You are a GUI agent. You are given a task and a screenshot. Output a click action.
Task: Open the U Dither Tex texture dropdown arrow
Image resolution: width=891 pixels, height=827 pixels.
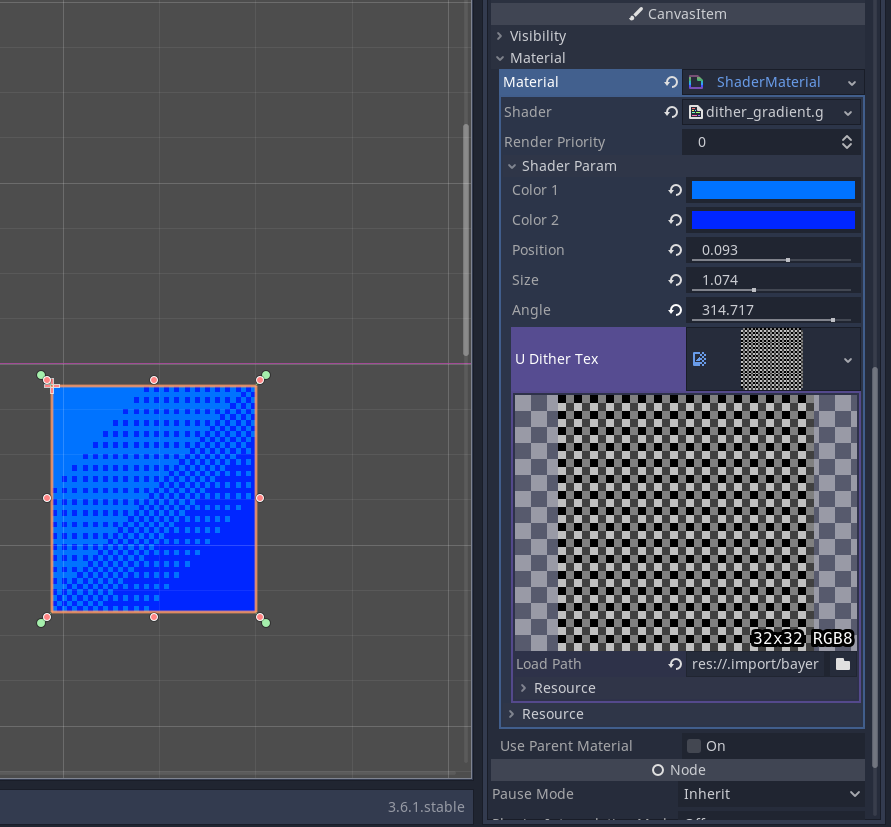click(847, 359)
